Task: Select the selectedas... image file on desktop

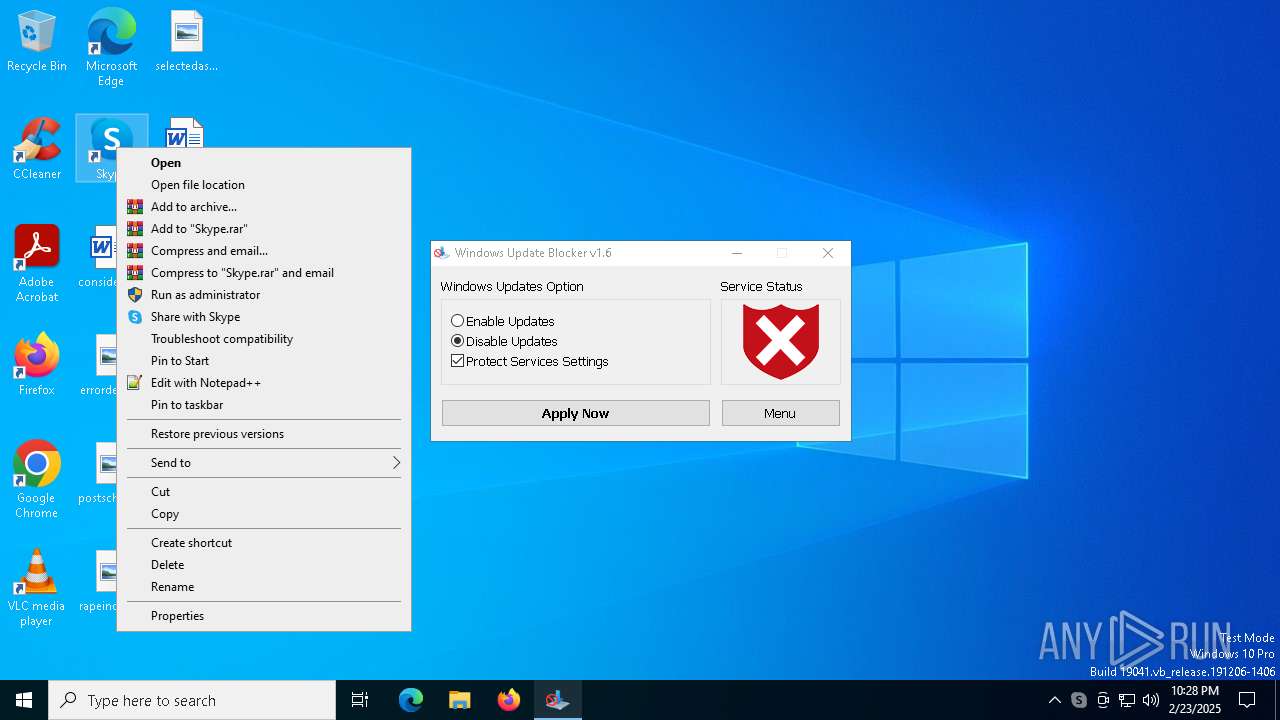Action: [186, 42]
